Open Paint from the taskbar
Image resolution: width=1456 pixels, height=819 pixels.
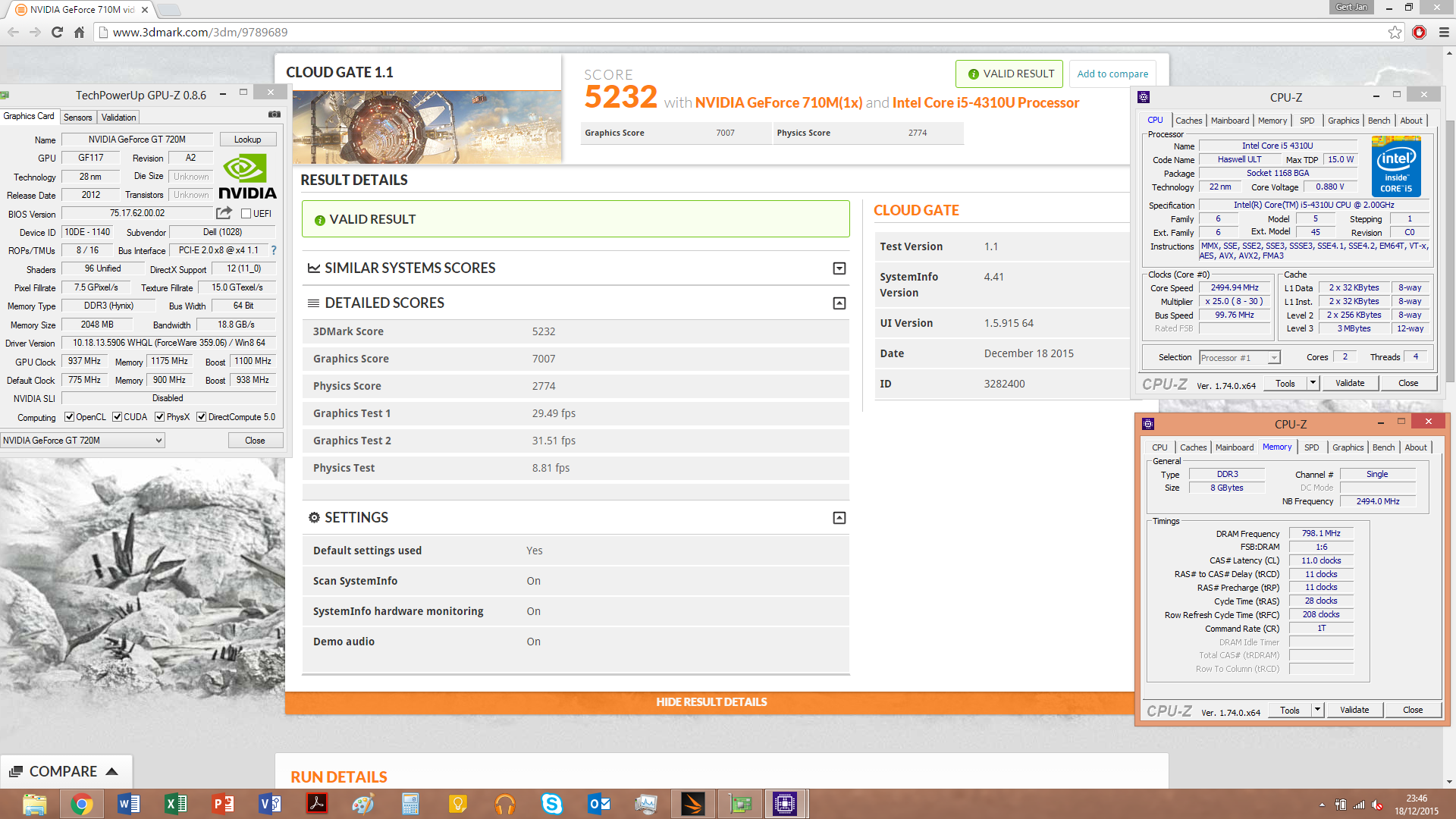363,804
